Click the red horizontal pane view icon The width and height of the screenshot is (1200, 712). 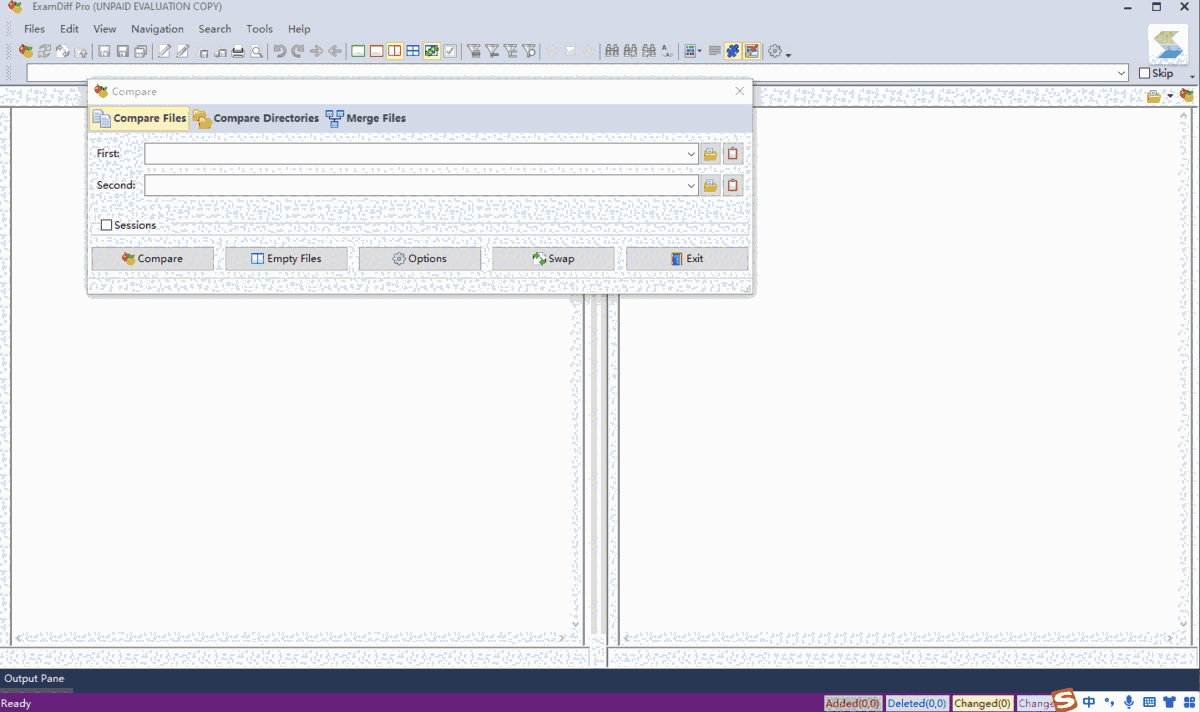[376, 51]
